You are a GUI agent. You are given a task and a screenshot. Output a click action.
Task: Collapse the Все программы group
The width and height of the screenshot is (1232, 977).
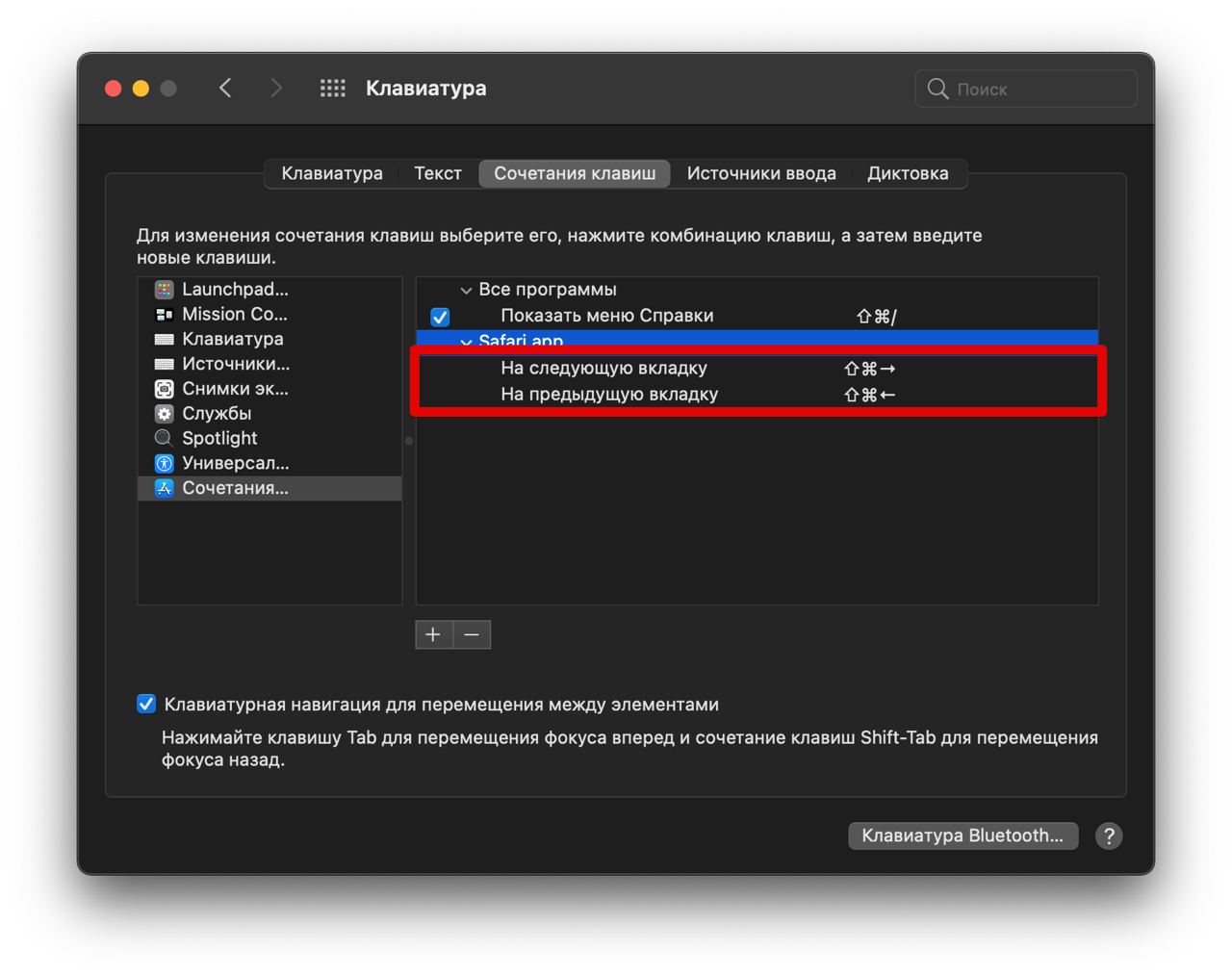(466, 290)
